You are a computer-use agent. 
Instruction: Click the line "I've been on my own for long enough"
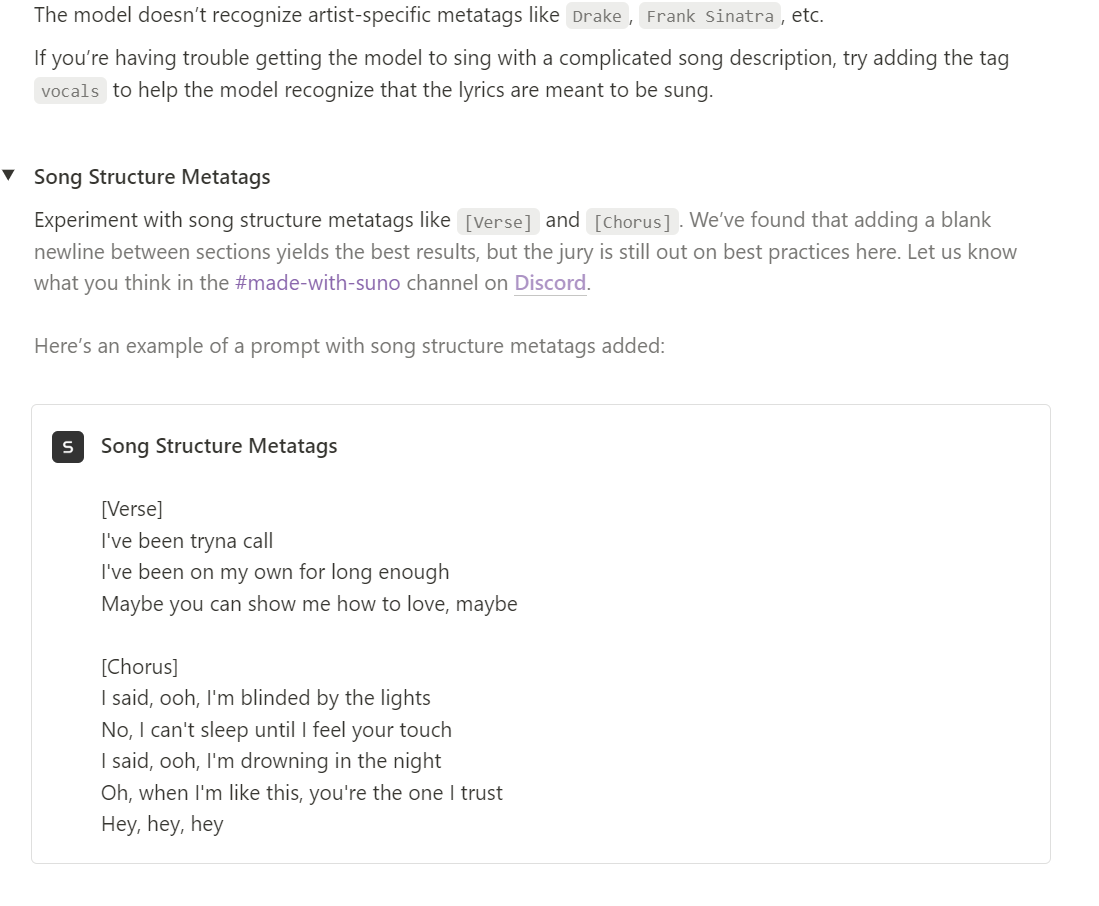pyautogui.click(x=275, y=572)
